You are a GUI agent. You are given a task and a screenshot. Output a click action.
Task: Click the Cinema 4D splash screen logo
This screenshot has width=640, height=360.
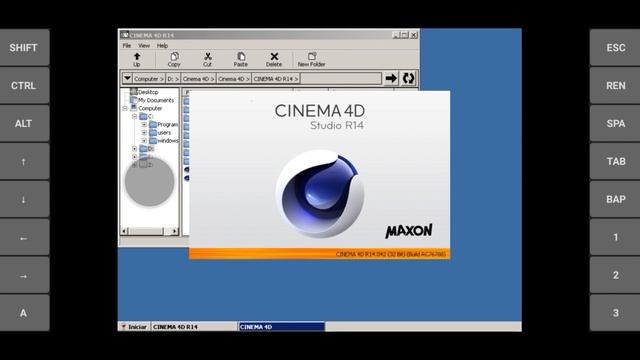coord(320,194)
